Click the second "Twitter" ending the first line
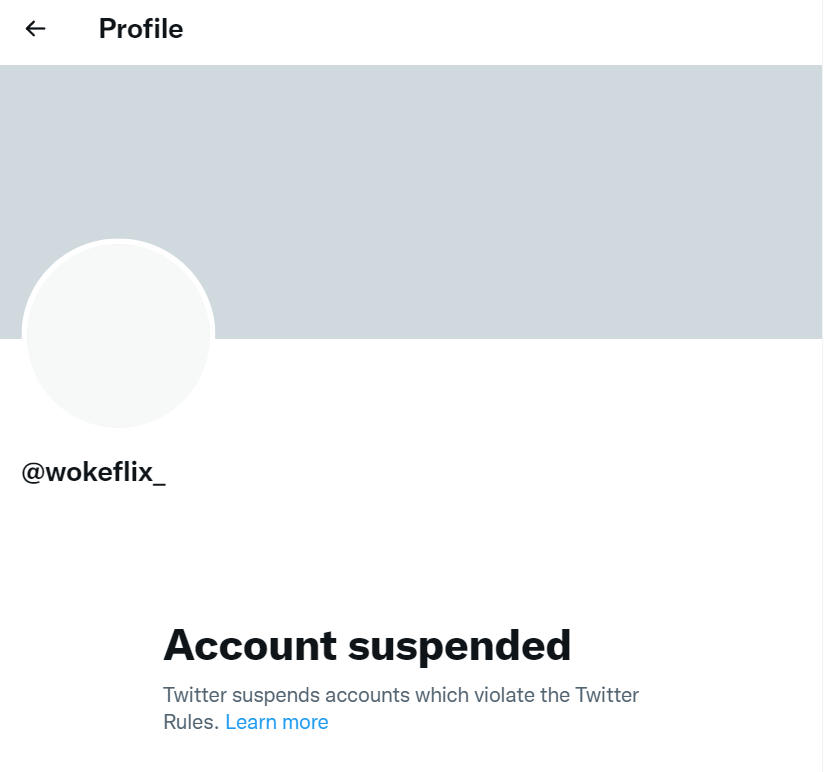Viewport: 826px width, 772px height. [608, 694]
